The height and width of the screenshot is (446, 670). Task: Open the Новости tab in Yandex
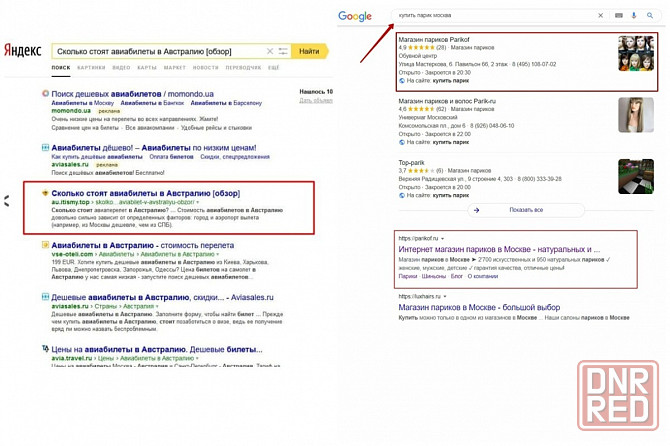(x=206, y=67)
